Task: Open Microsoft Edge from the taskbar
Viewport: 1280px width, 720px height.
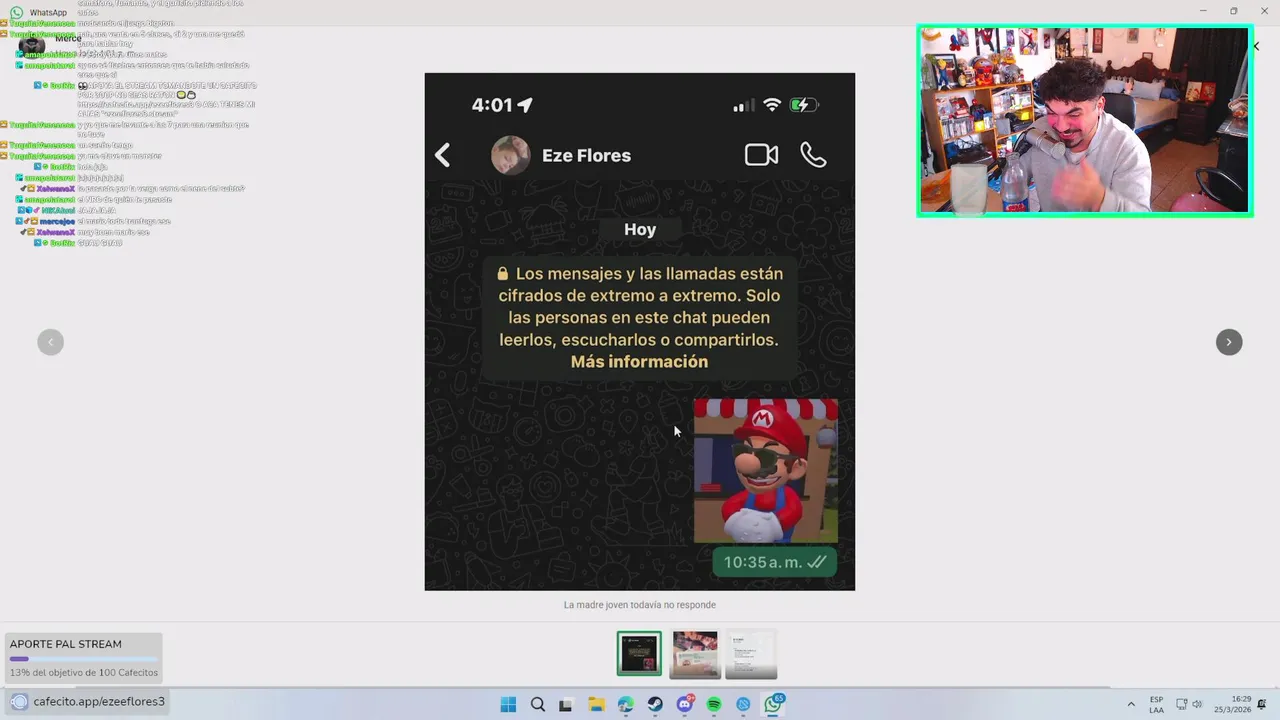Action: pos(626,704)
